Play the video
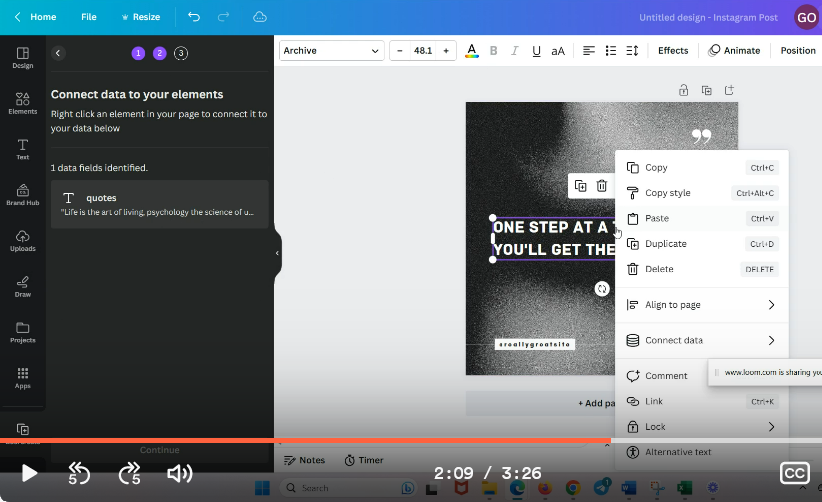This screenshot has width=822, height=502. [x=29, y=473]
